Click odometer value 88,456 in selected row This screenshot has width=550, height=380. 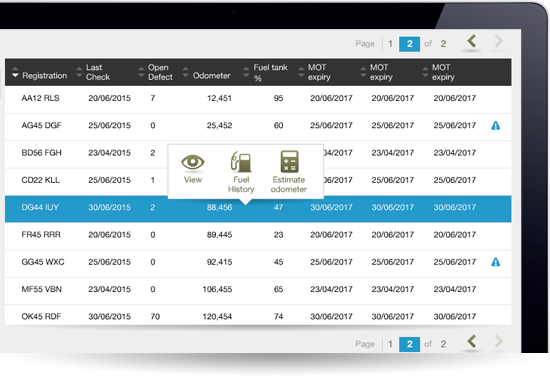click(219, 207)
